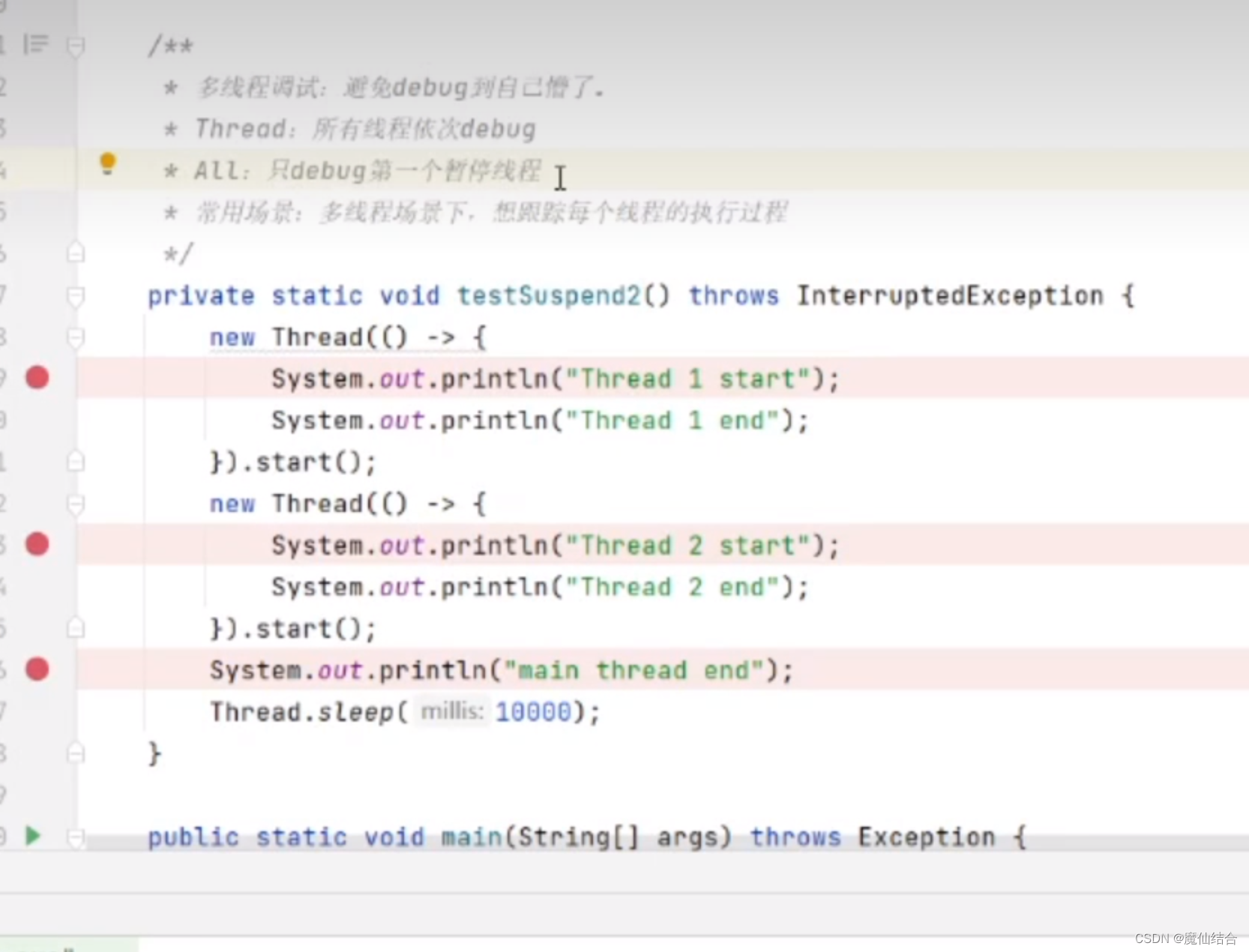Toggle breakpoint on "Thread 1 start" line

click(37, 378)
